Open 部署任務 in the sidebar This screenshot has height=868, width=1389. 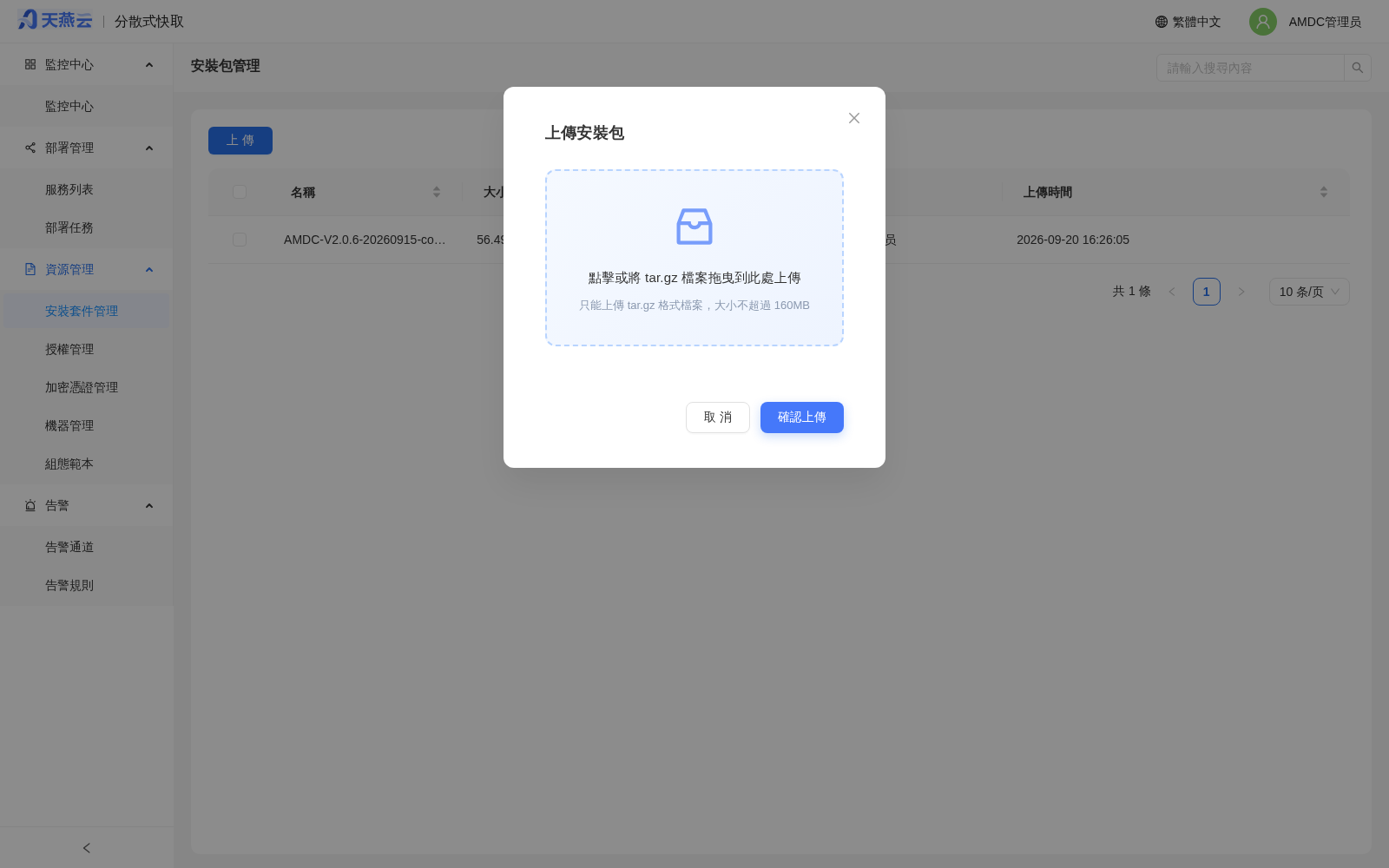[87, 227]
